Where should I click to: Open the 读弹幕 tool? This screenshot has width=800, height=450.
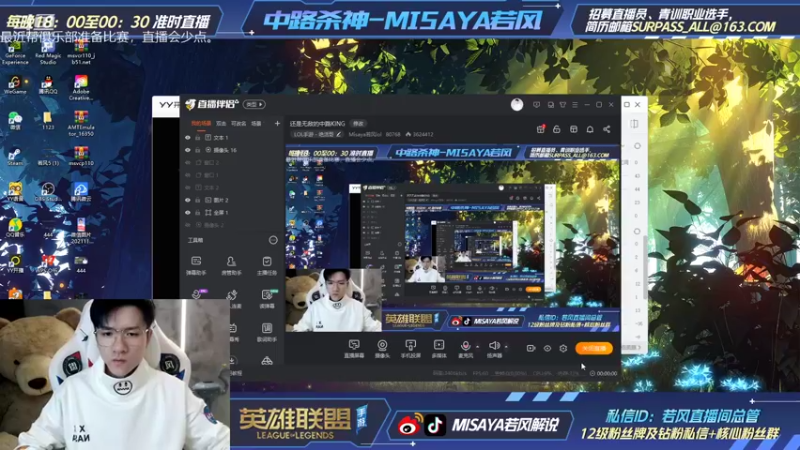[x=267, y=299]
